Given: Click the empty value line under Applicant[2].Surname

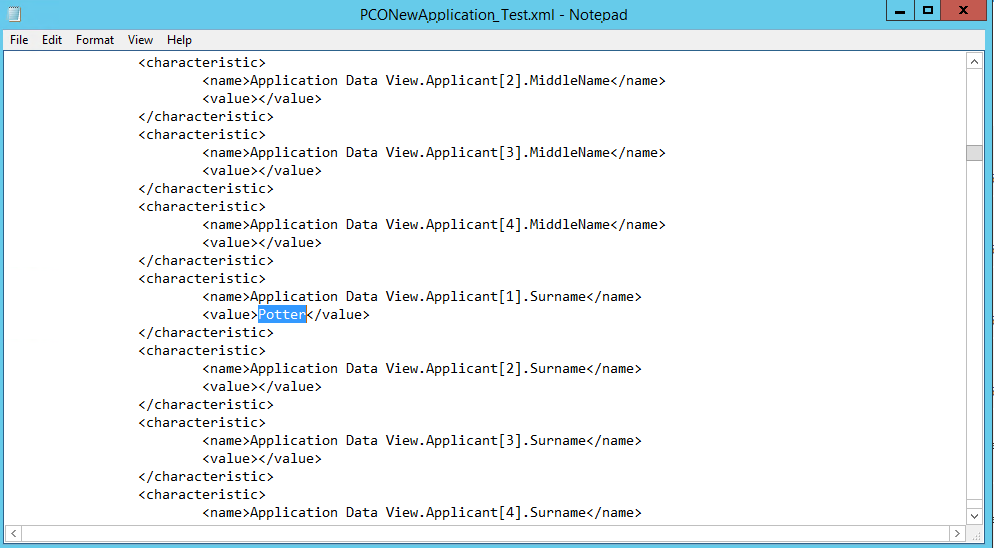Looking at the screenshot, I should tap(262, 387).
